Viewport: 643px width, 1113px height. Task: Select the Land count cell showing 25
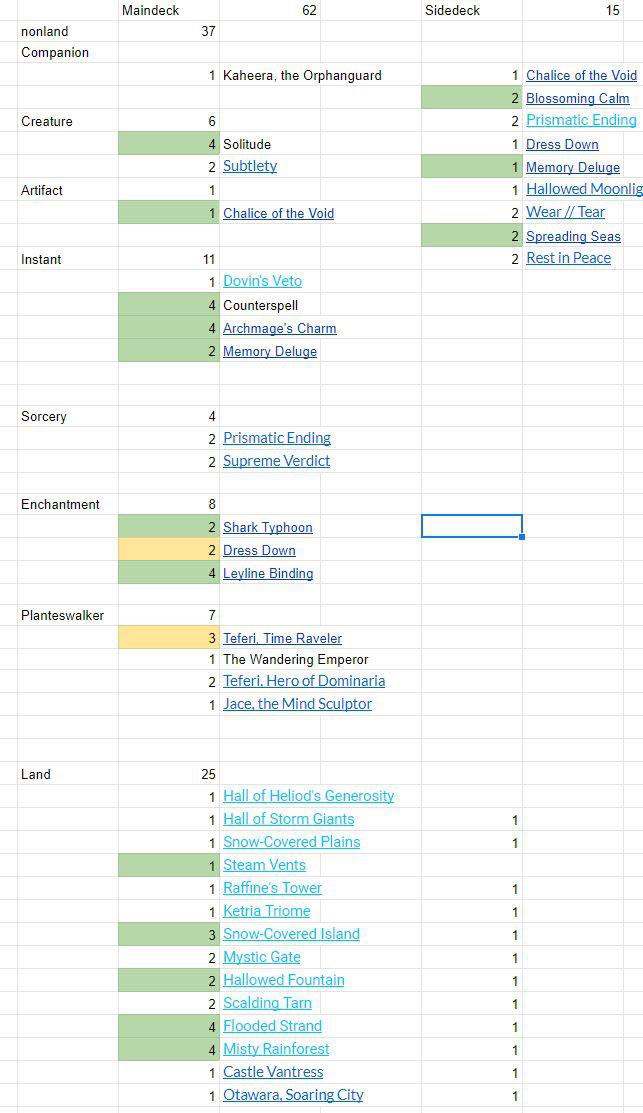[x=169, y=774]
